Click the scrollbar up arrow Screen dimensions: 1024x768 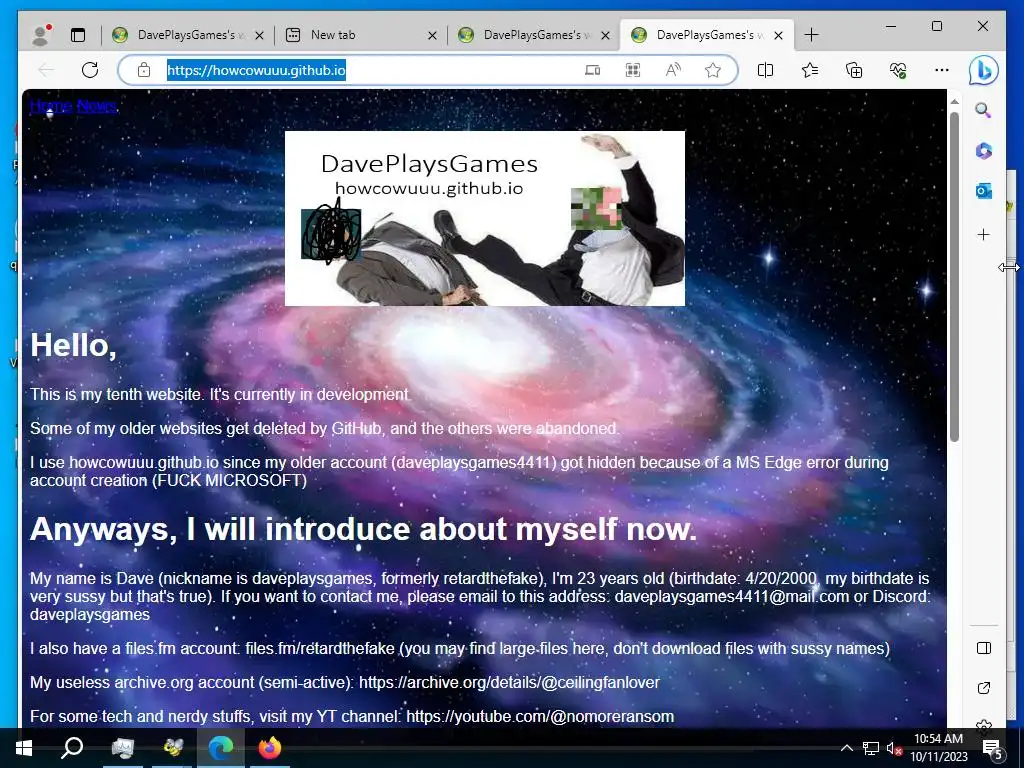click(954, 101)
